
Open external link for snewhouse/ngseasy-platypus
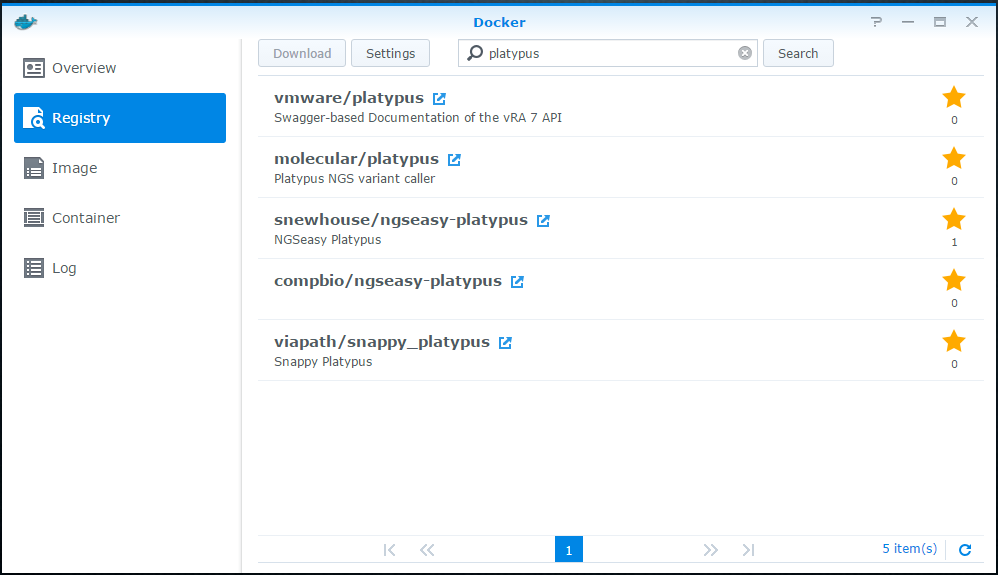point(543,221)
